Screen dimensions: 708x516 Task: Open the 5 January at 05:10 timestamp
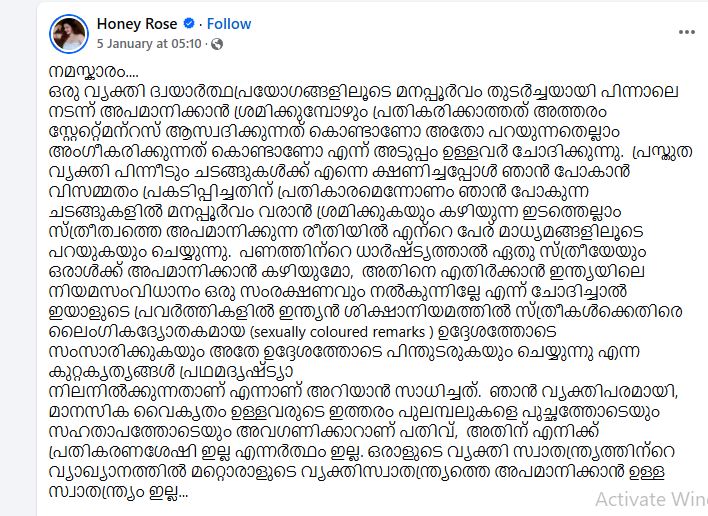point(151,45)
